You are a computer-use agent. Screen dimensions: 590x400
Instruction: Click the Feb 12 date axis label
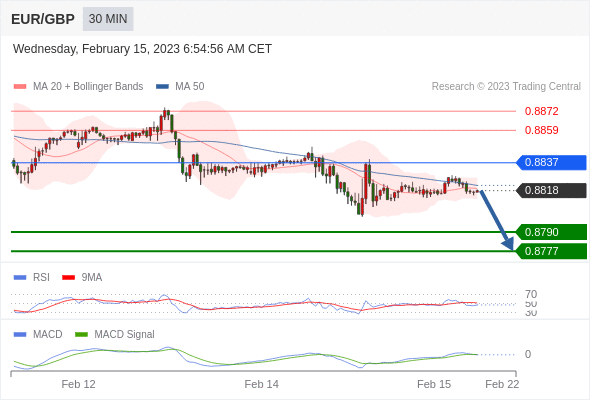[x=78, y=385]
